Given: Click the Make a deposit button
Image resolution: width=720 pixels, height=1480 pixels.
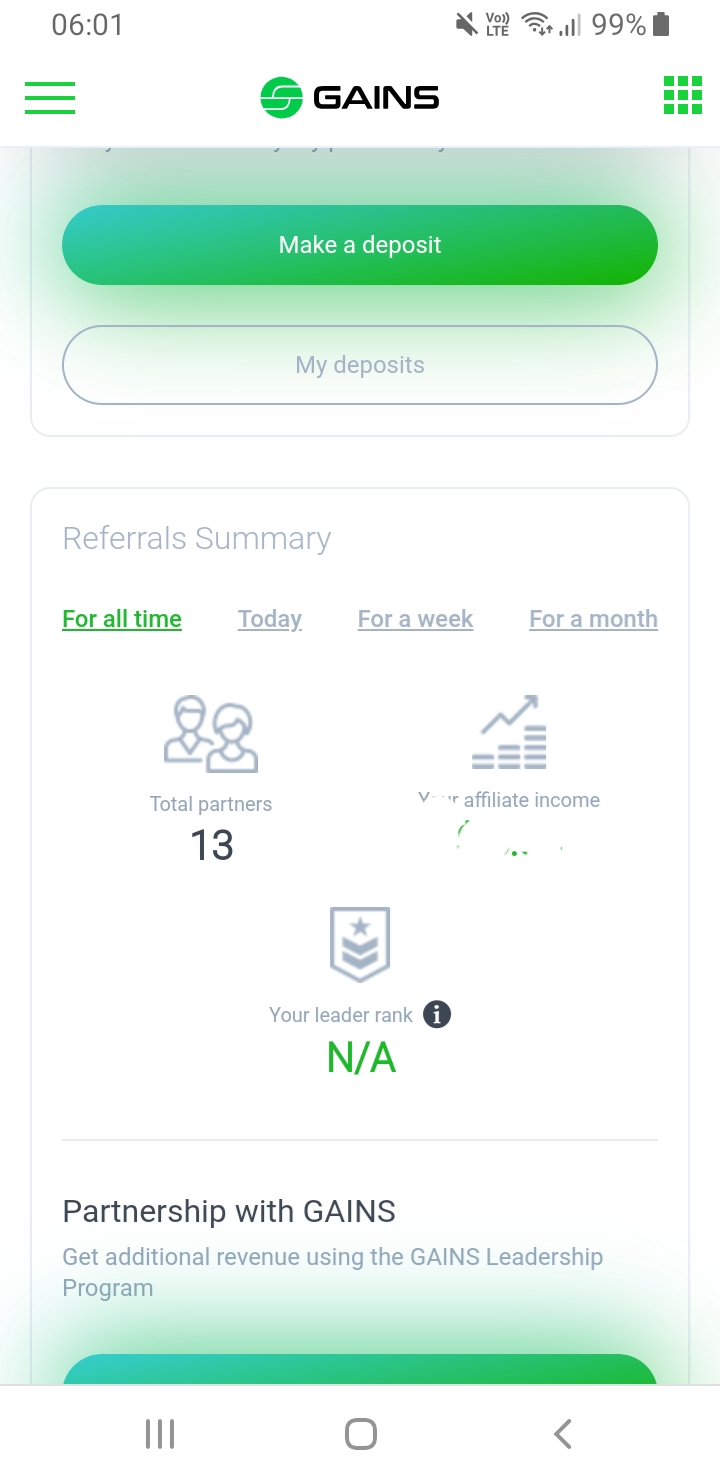Looking at the screenshot, I should (360, 245).
